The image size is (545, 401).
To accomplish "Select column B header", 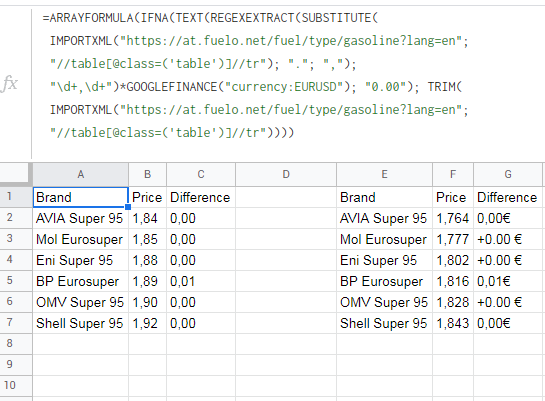I will (147, 174).
